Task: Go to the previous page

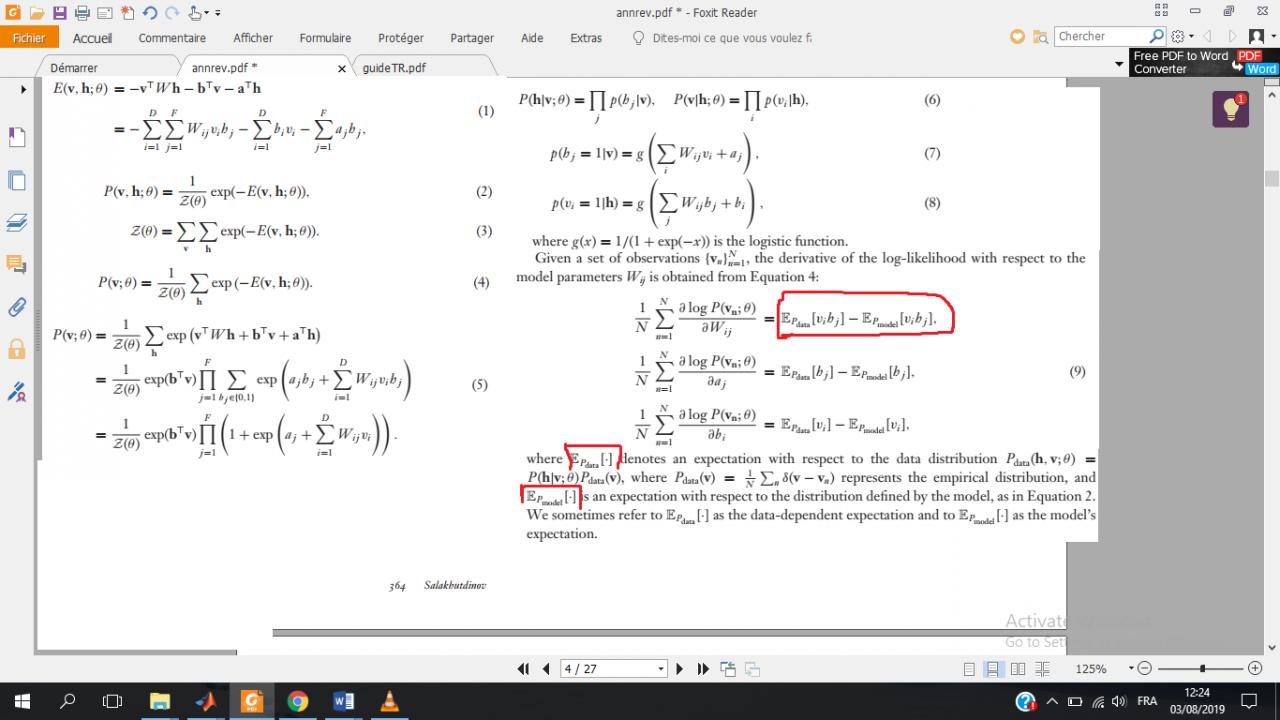Action: [546, 669]
